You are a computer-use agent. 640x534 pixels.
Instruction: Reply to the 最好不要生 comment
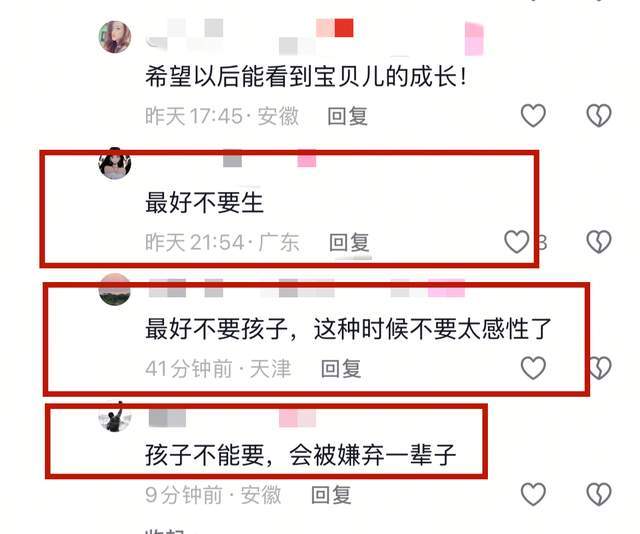[x=349, y=243]
